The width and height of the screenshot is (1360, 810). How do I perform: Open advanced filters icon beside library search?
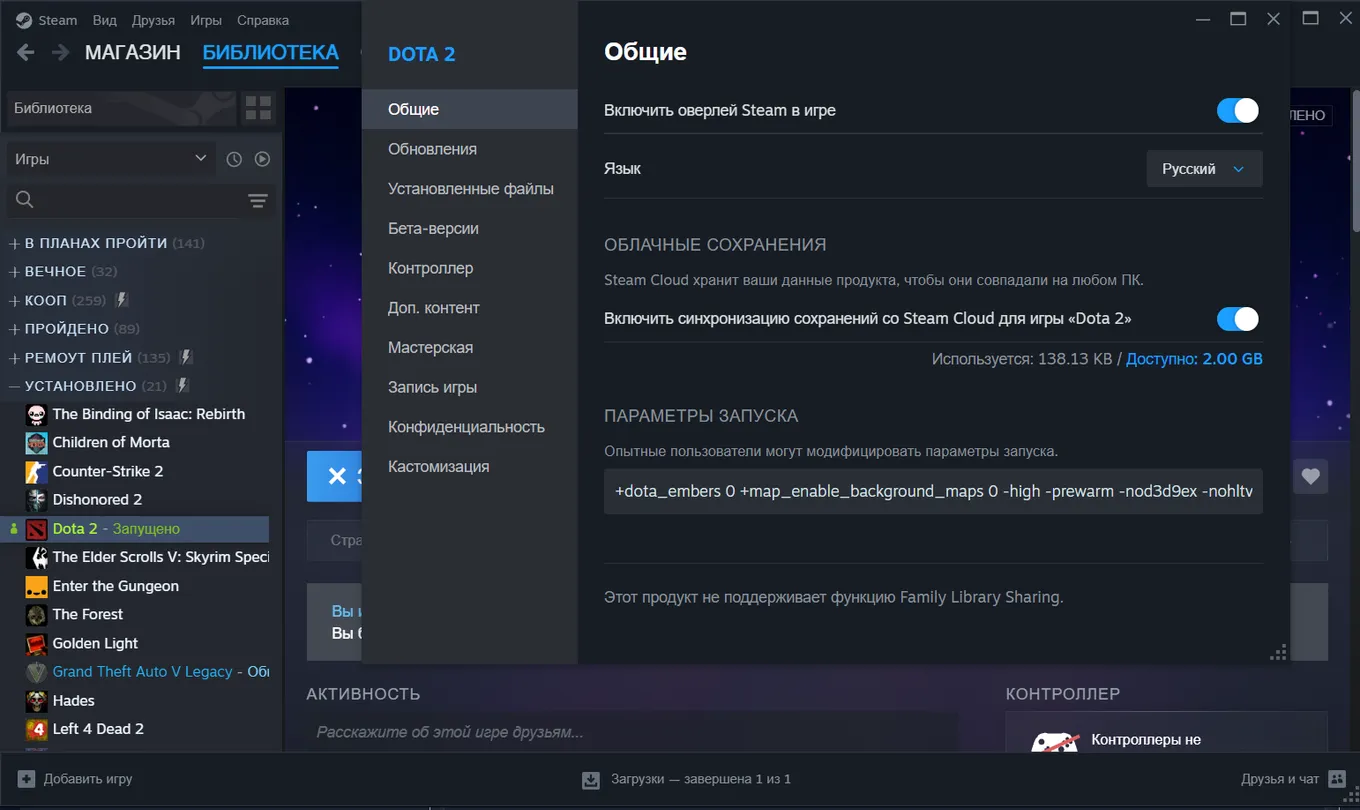point(258,201)
